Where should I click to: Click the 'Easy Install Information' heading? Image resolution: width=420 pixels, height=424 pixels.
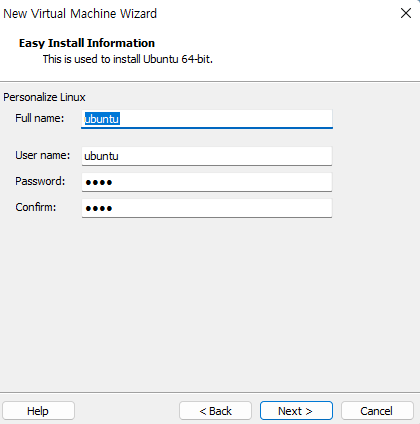87,43
